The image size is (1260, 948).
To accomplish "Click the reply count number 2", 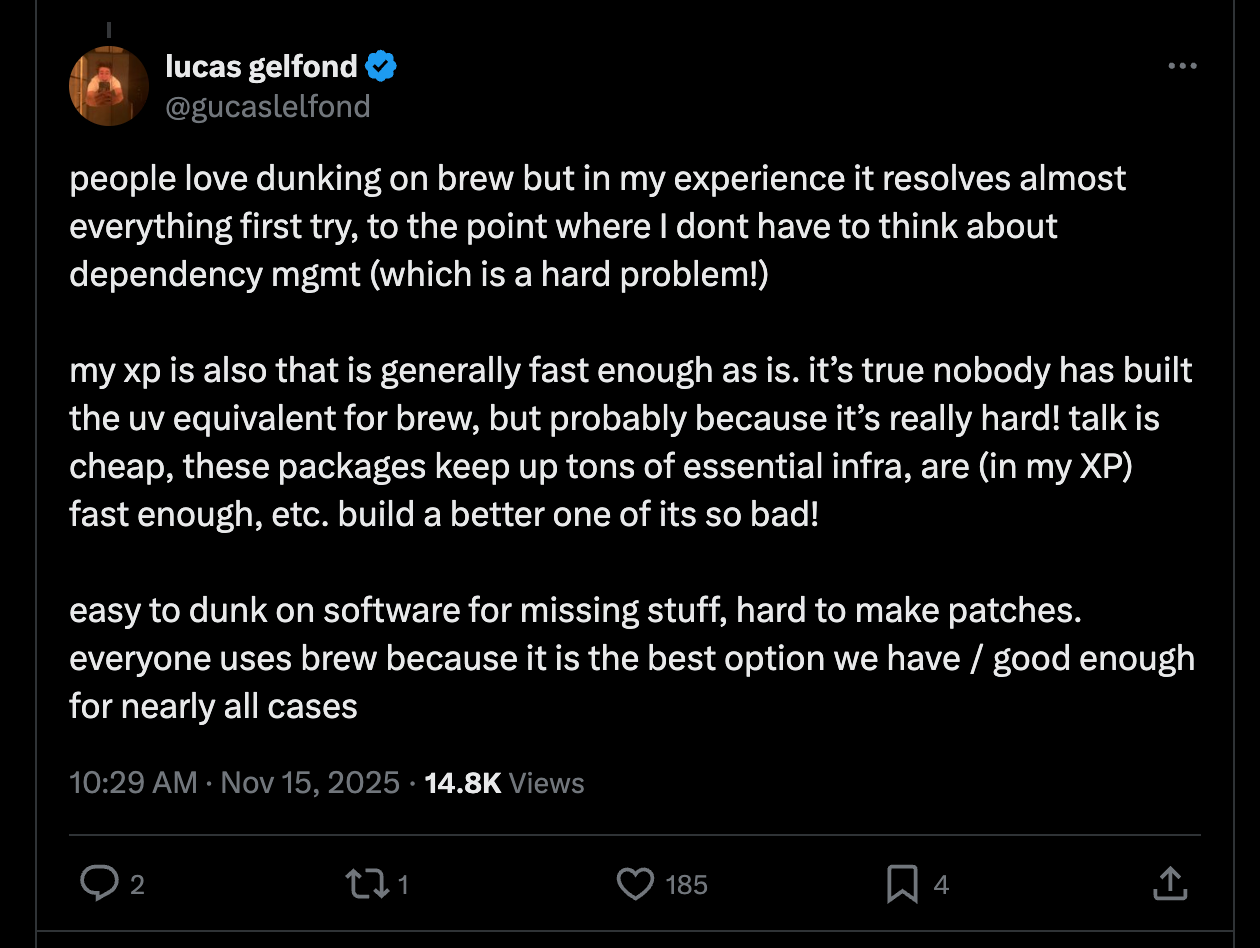I will point(137,885).
